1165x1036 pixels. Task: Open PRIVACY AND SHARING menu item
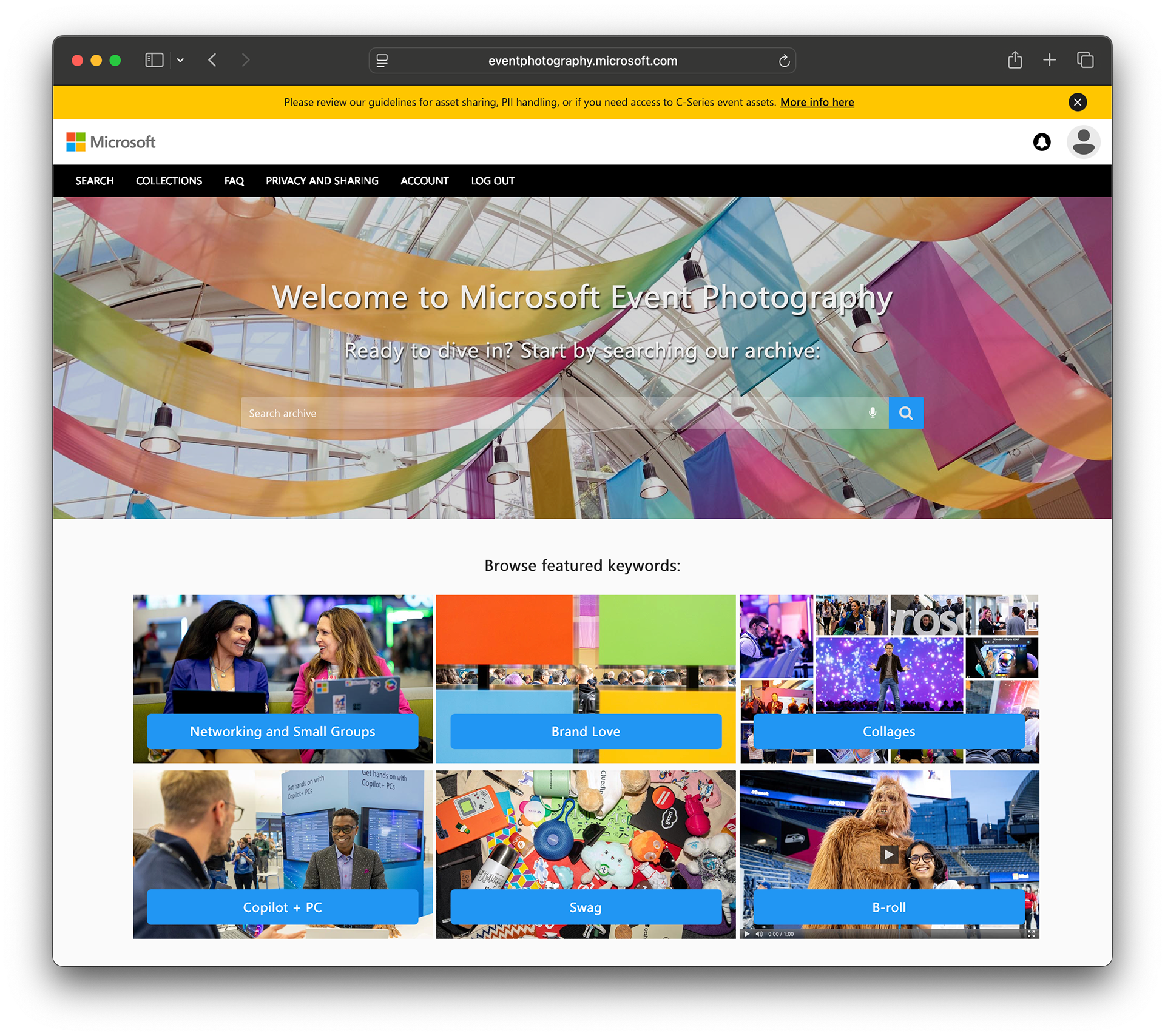click(322, 181)
